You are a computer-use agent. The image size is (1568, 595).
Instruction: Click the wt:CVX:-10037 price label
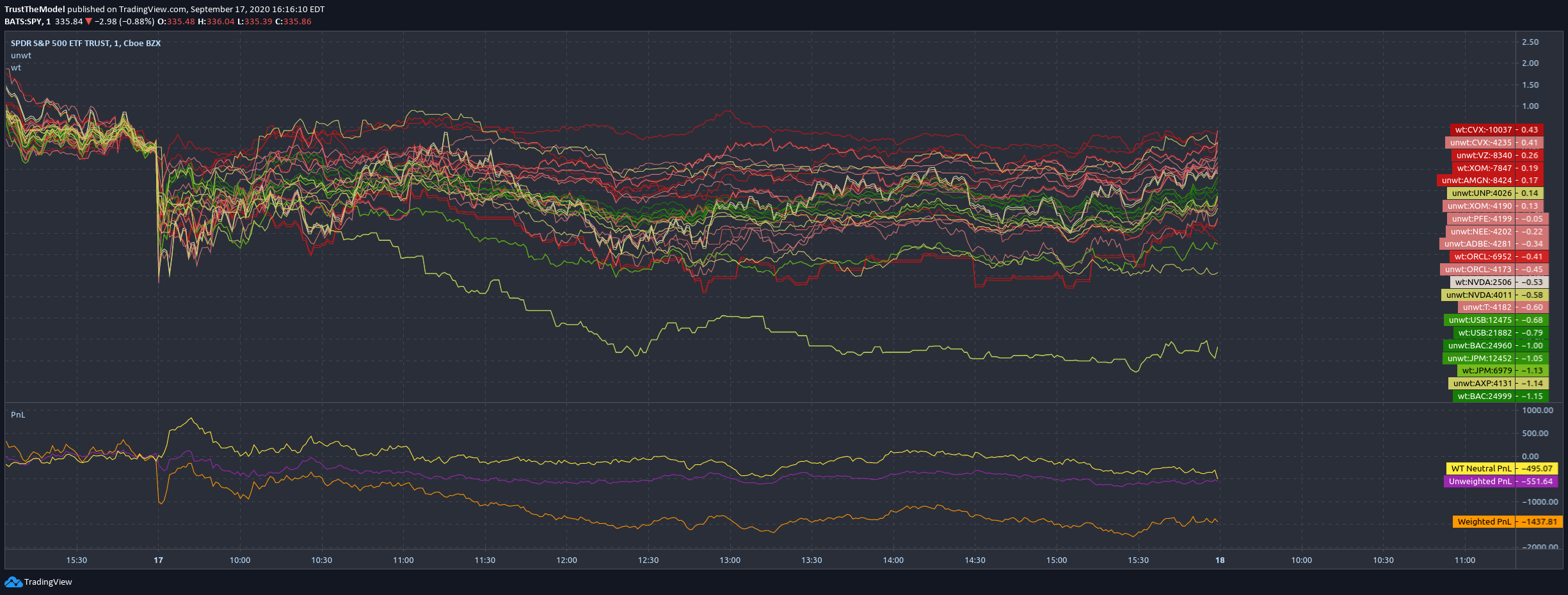pos(1497,129)
